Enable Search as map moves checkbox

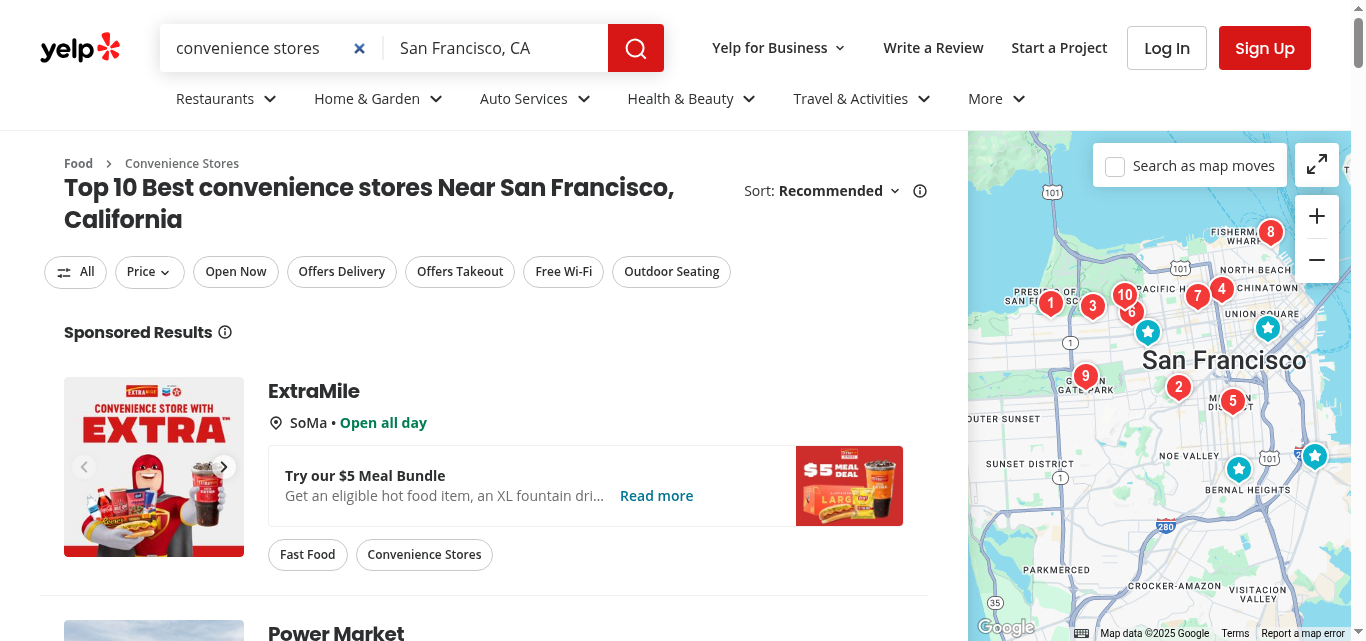click(1114, 166)
